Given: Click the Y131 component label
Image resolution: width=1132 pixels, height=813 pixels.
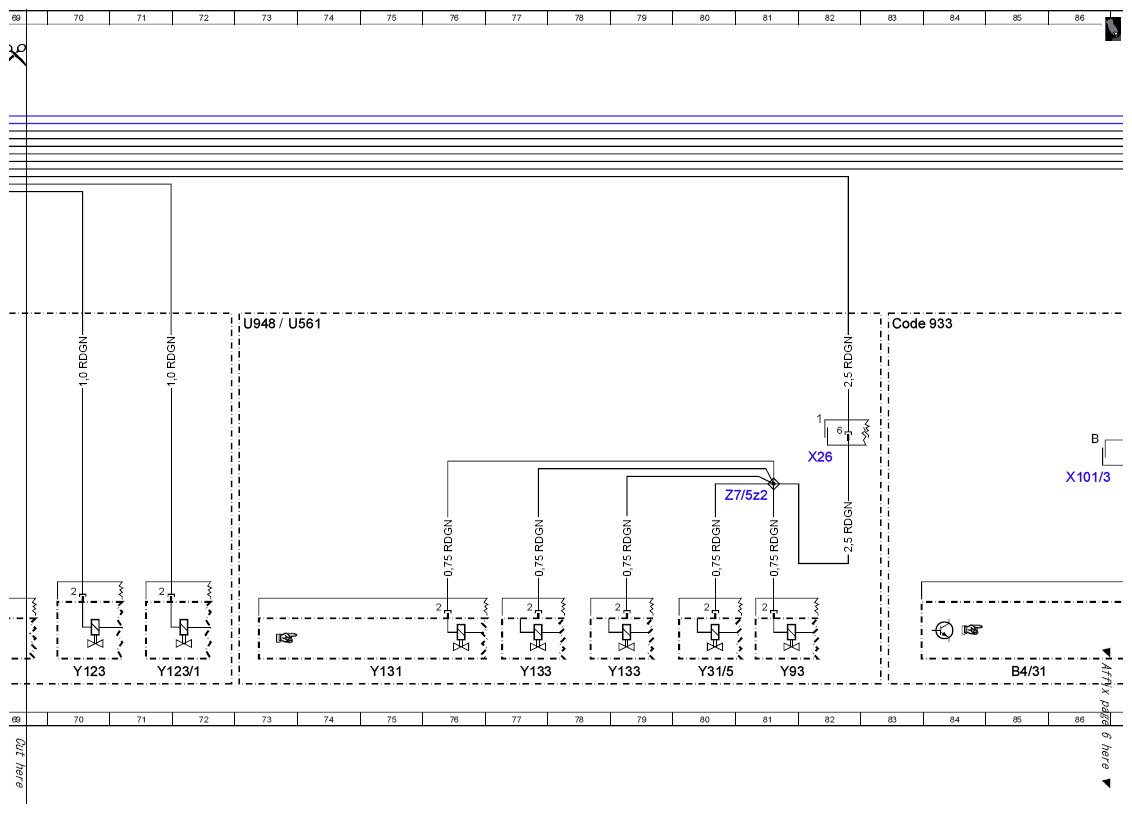Looking at the screenshot, I should [x=386, y=671].
